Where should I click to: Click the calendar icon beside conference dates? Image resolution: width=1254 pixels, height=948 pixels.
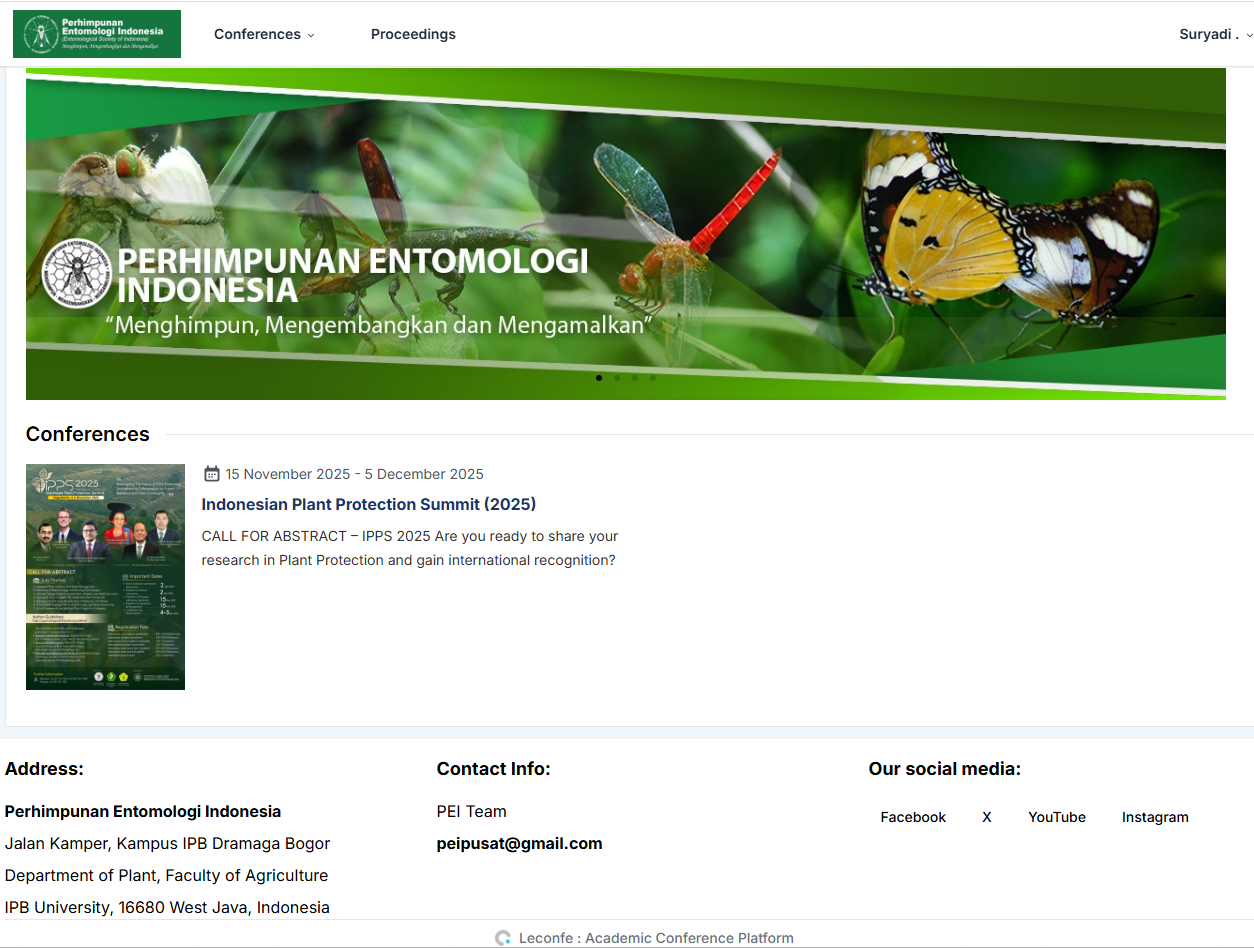pyautogui.click(x=212, y=474)
